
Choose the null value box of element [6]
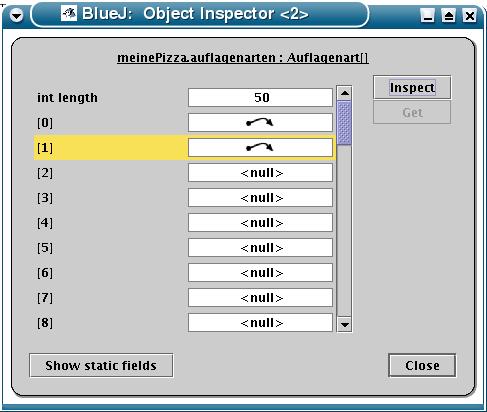click(x=260, y=273)
